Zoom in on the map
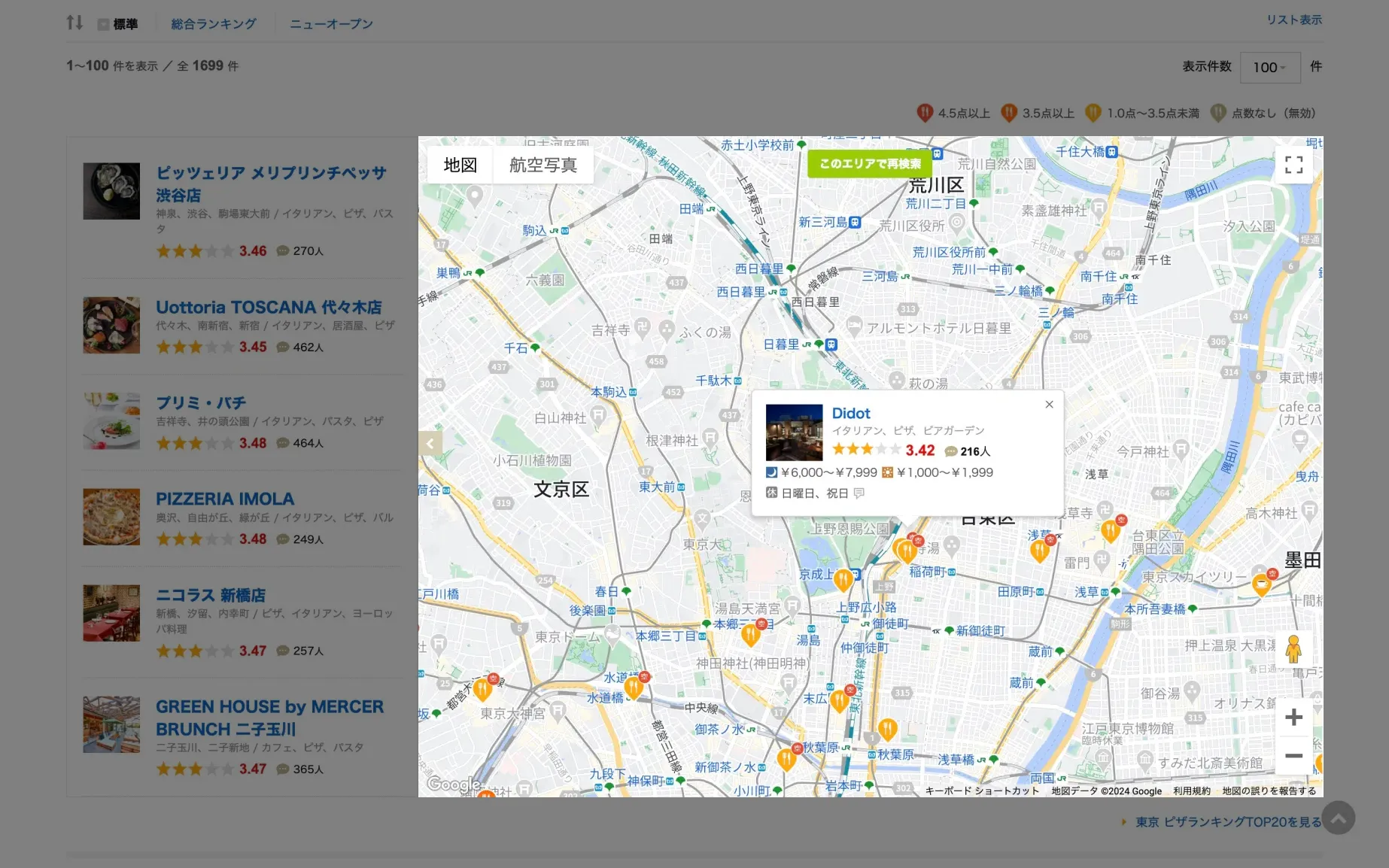This screenshot has height=868, width=1389. pos(1293,717)
